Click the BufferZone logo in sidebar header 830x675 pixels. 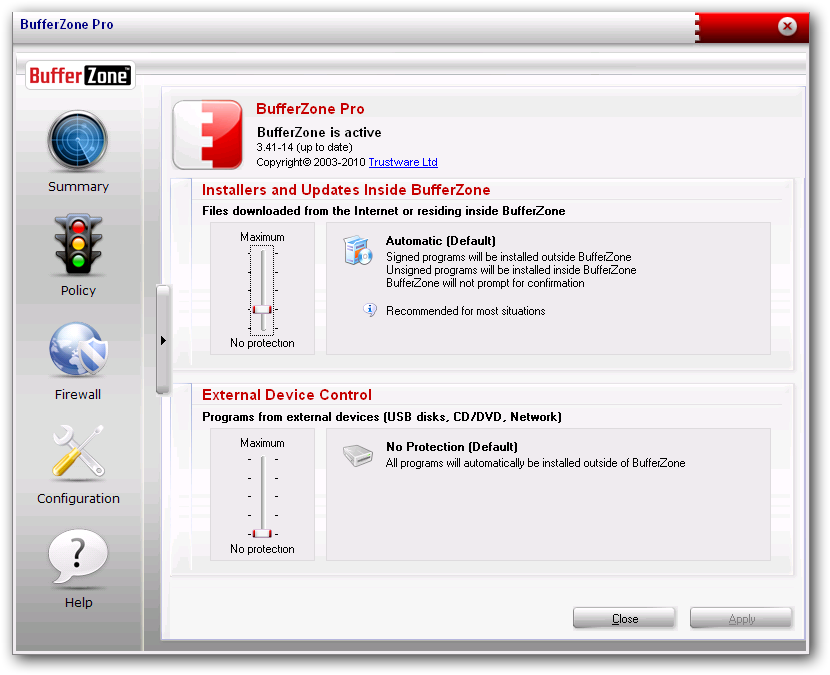coord(80,75)
